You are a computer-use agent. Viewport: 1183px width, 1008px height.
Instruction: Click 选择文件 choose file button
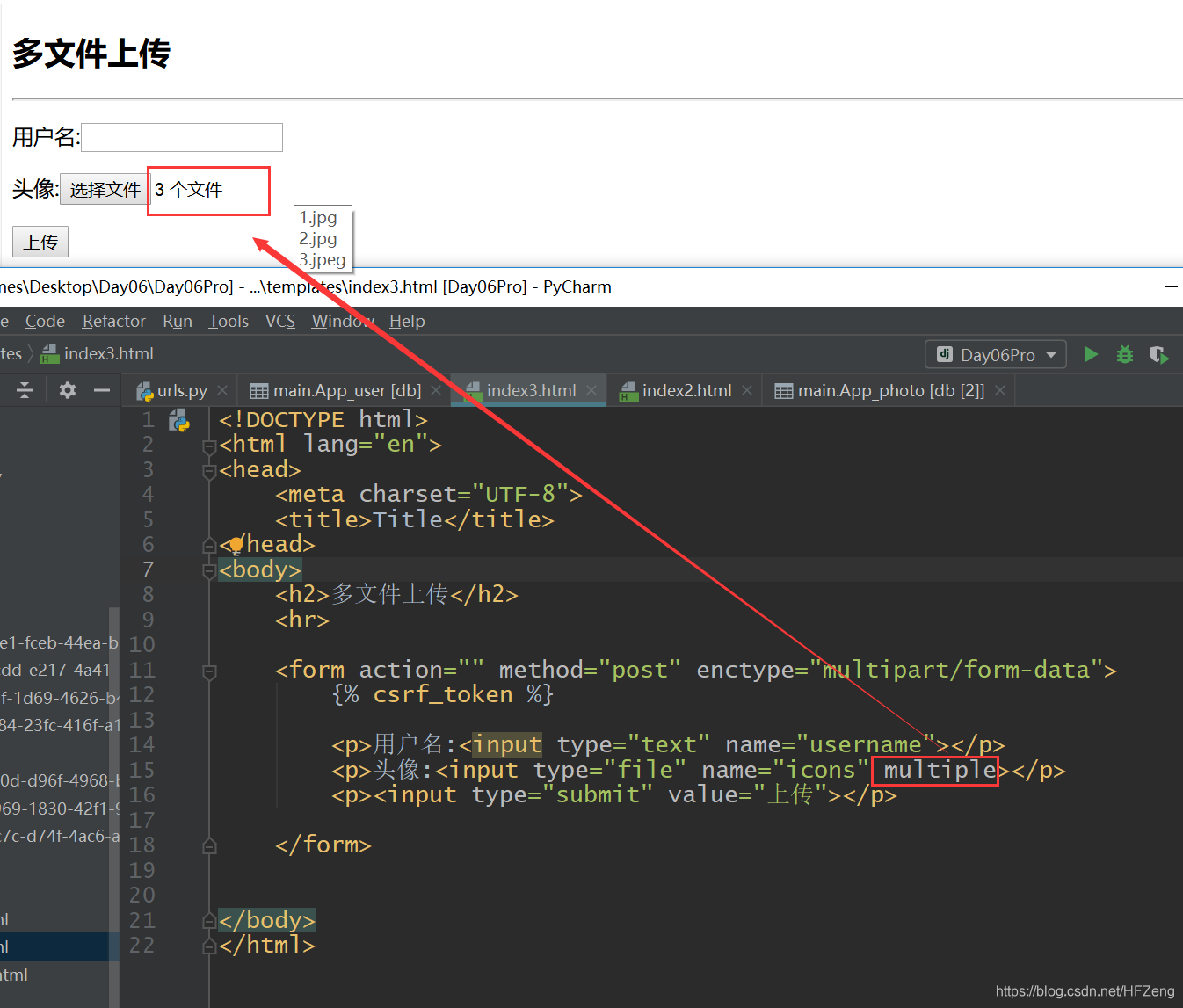pos(105,189)
